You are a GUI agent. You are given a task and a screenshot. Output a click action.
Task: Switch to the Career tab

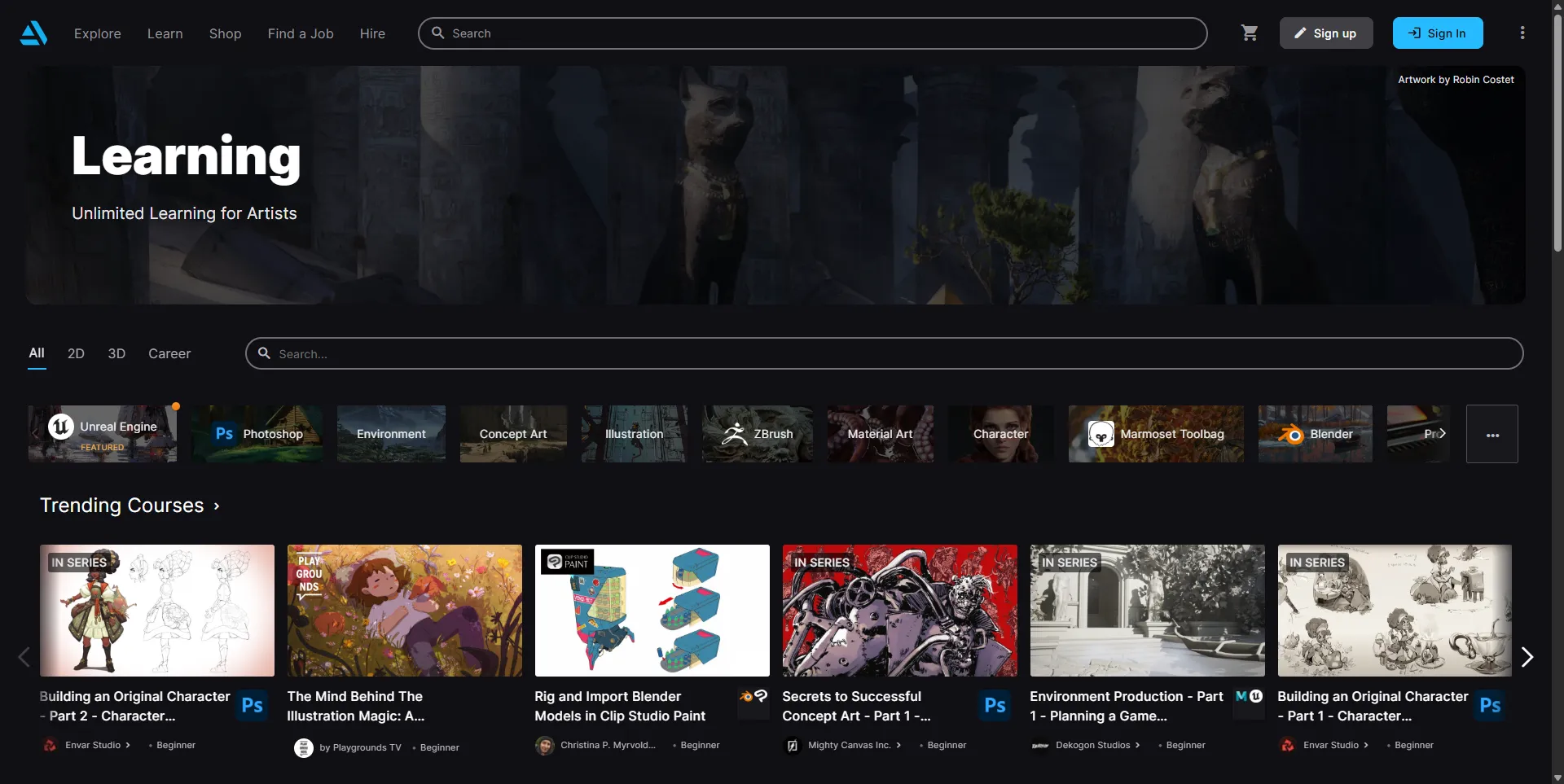pos(169,353)
